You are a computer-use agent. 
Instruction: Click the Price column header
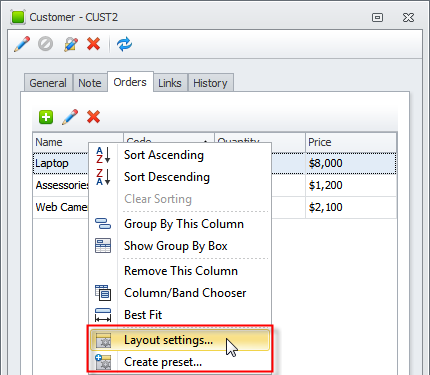[x=351, y=142]
